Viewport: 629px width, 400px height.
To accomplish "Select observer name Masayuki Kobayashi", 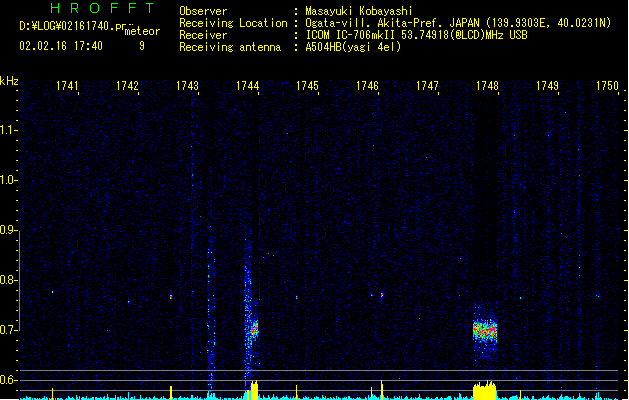I will pyautogui.click(x=359, y=11).
